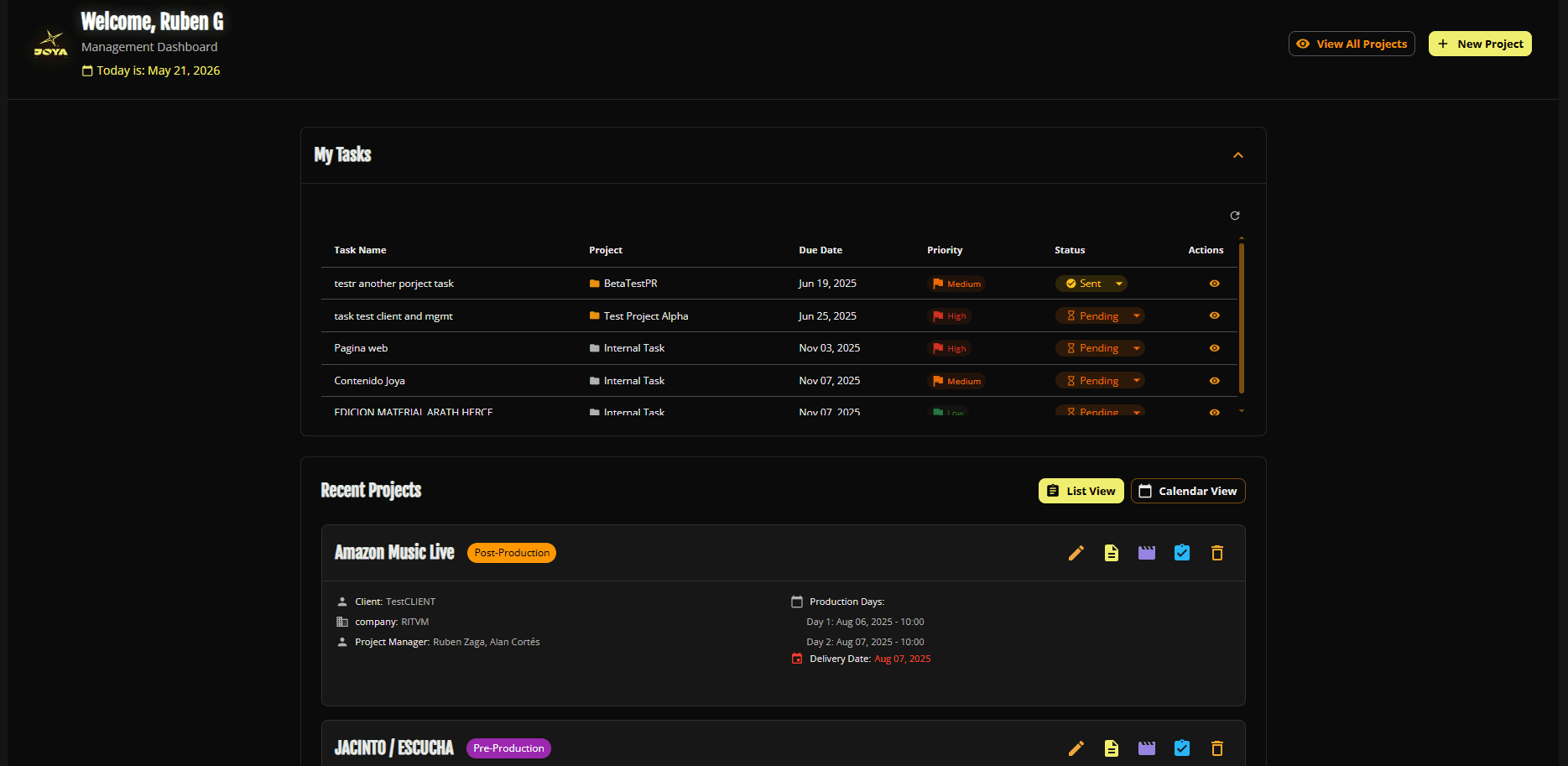The height and width of the screenshot is (766, 1568).
Task: Sort by Task Name column header
Action: [360, 250]
